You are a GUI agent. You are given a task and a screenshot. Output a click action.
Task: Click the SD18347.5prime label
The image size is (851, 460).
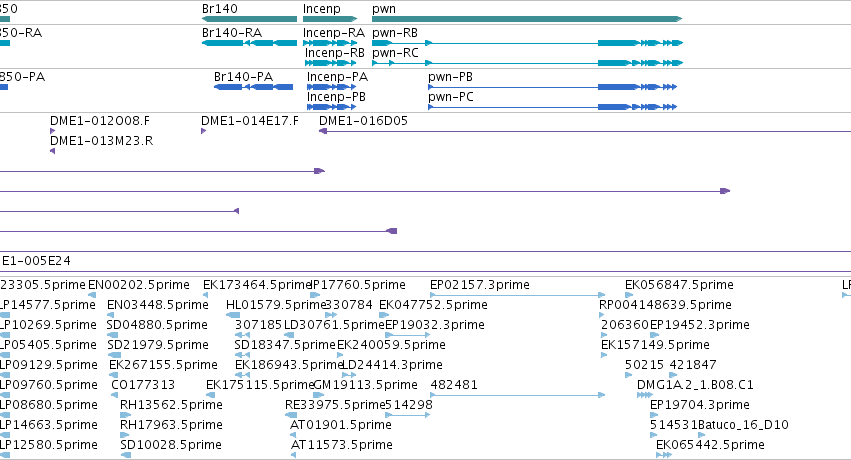point(285,345)
